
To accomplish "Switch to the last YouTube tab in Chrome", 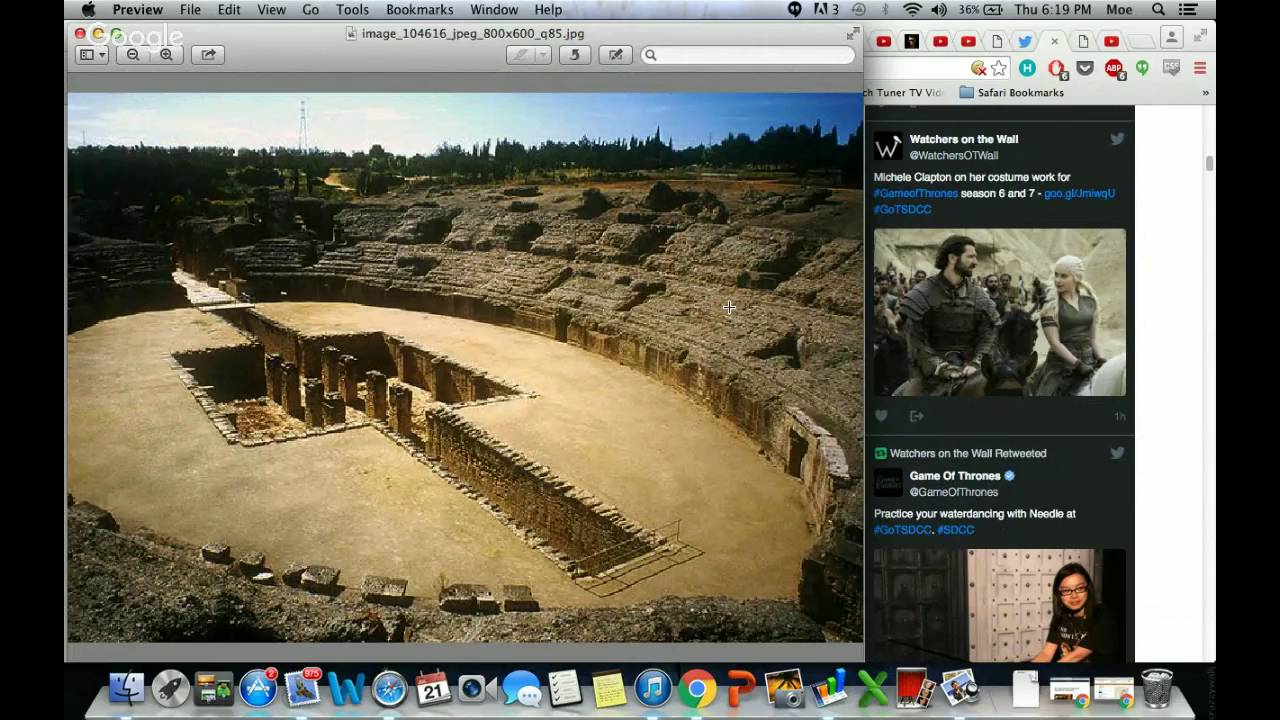I will coord(1111,41).
